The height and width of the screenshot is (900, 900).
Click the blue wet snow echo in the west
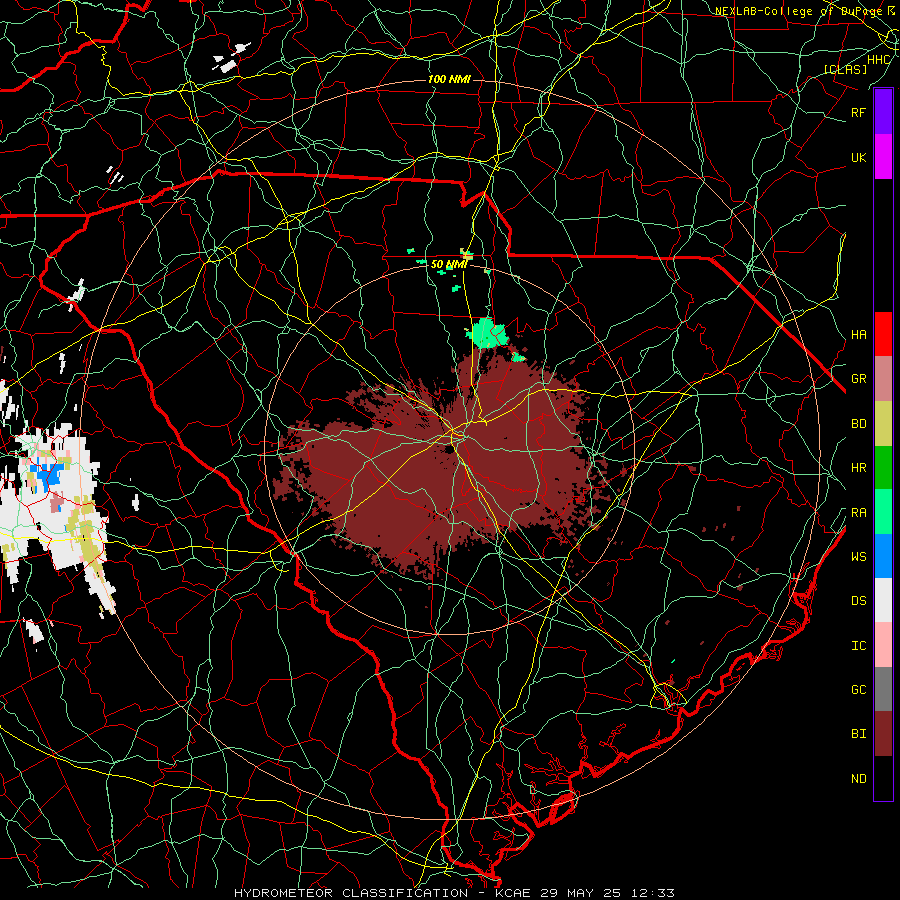click(x=46, y=473)
